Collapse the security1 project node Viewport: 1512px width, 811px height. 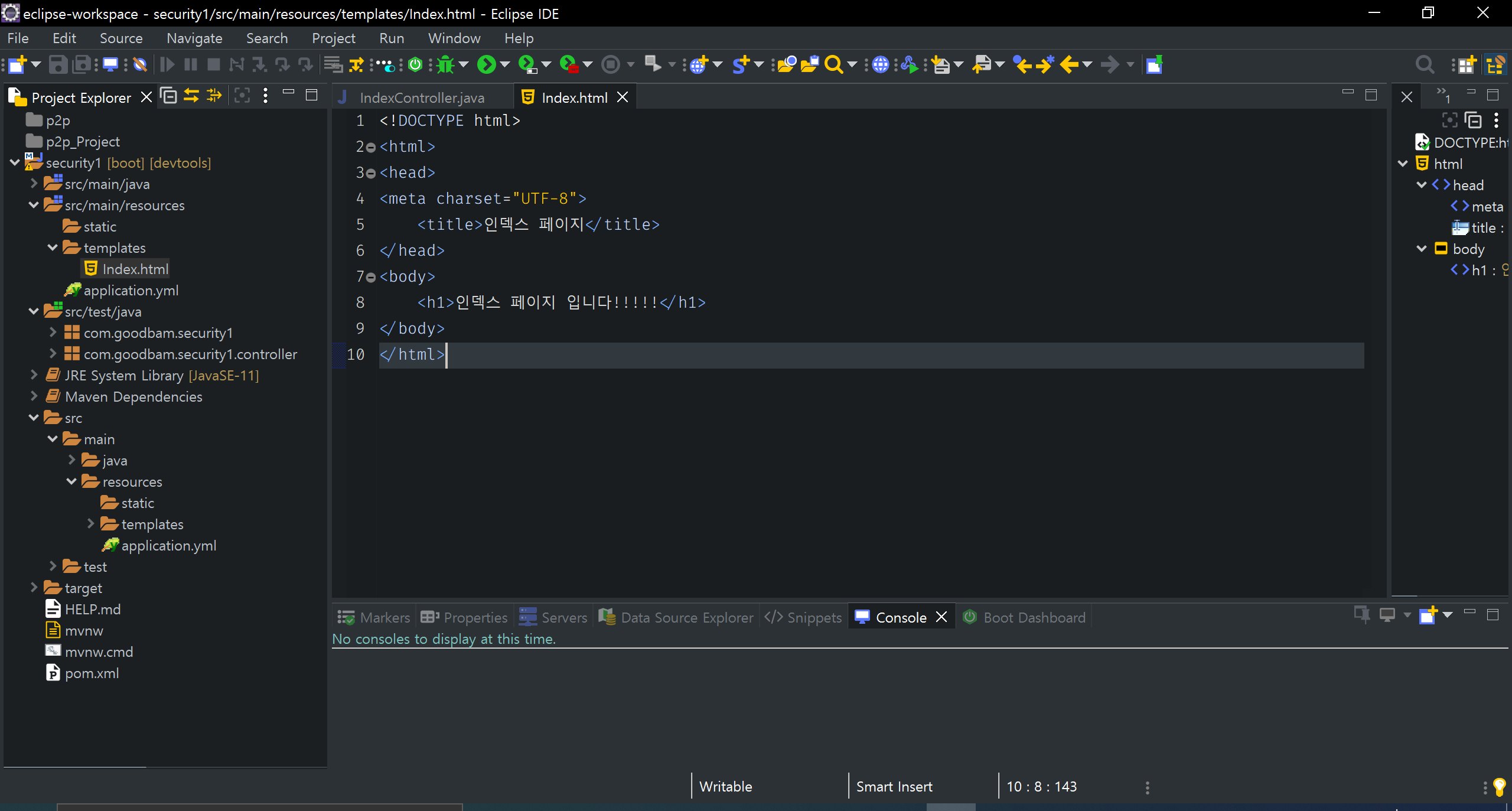pos(15,162)
